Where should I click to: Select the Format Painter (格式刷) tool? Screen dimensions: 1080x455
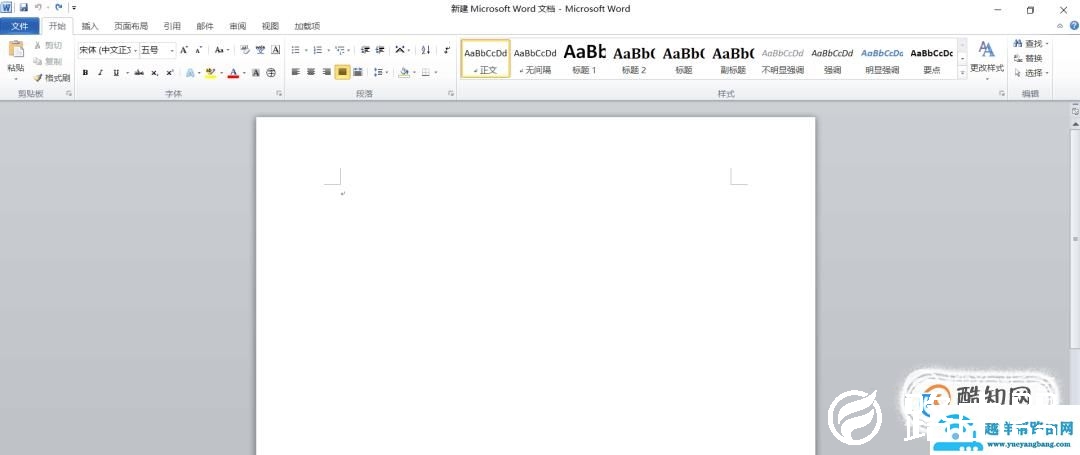[51, 77]
